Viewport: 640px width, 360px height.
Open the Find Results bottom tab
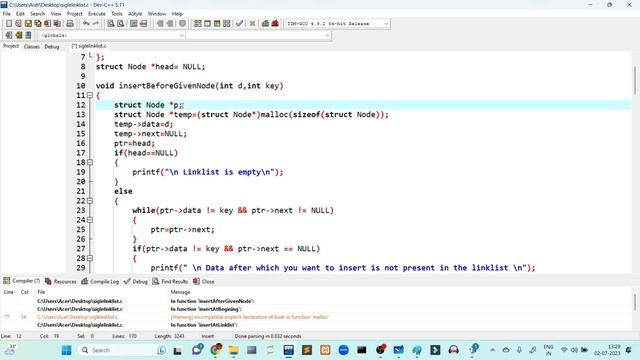(x=170, y=281)
